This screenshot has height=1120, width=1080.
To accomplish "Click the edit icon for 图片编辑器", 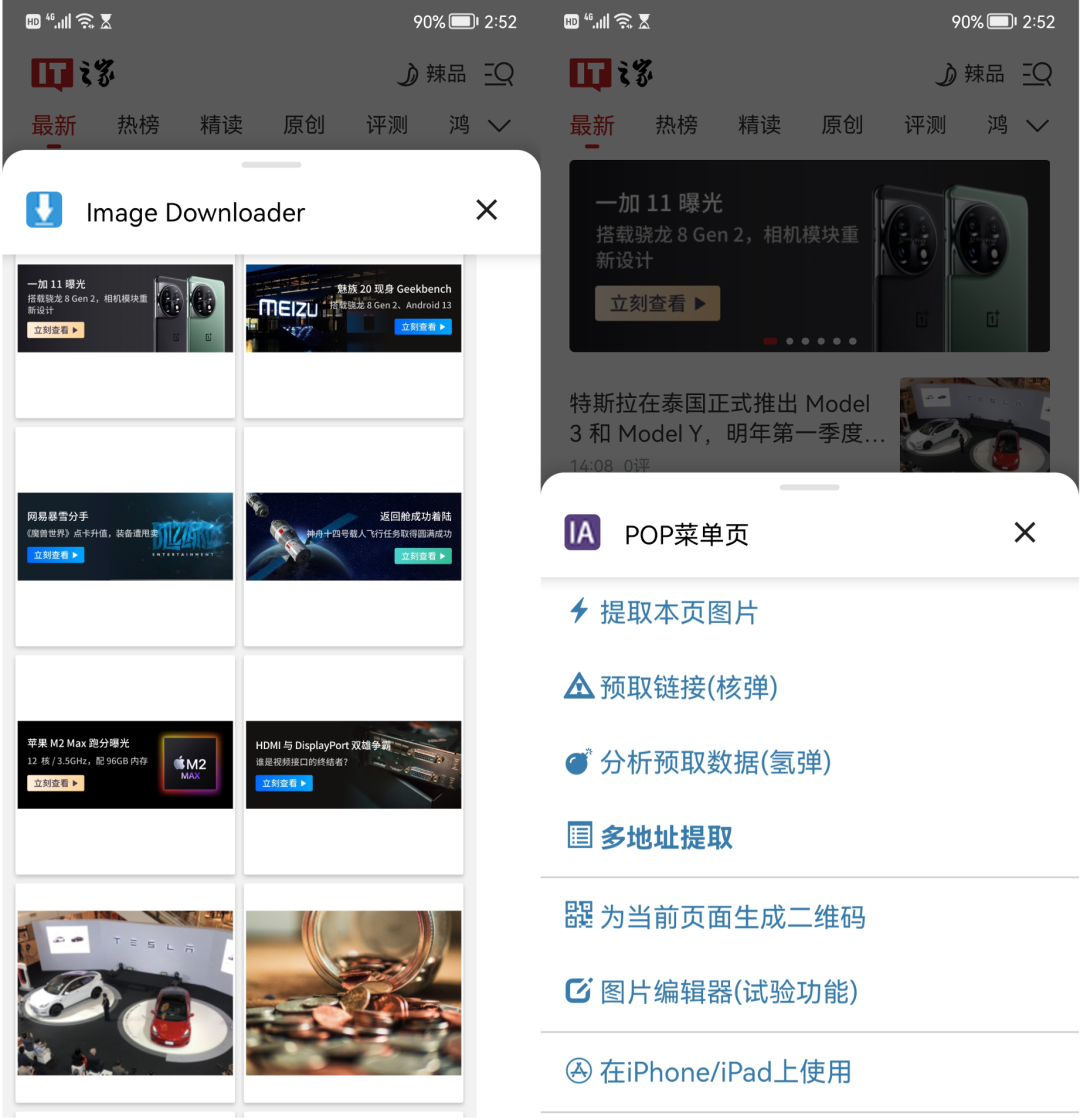I will (579, 990).
